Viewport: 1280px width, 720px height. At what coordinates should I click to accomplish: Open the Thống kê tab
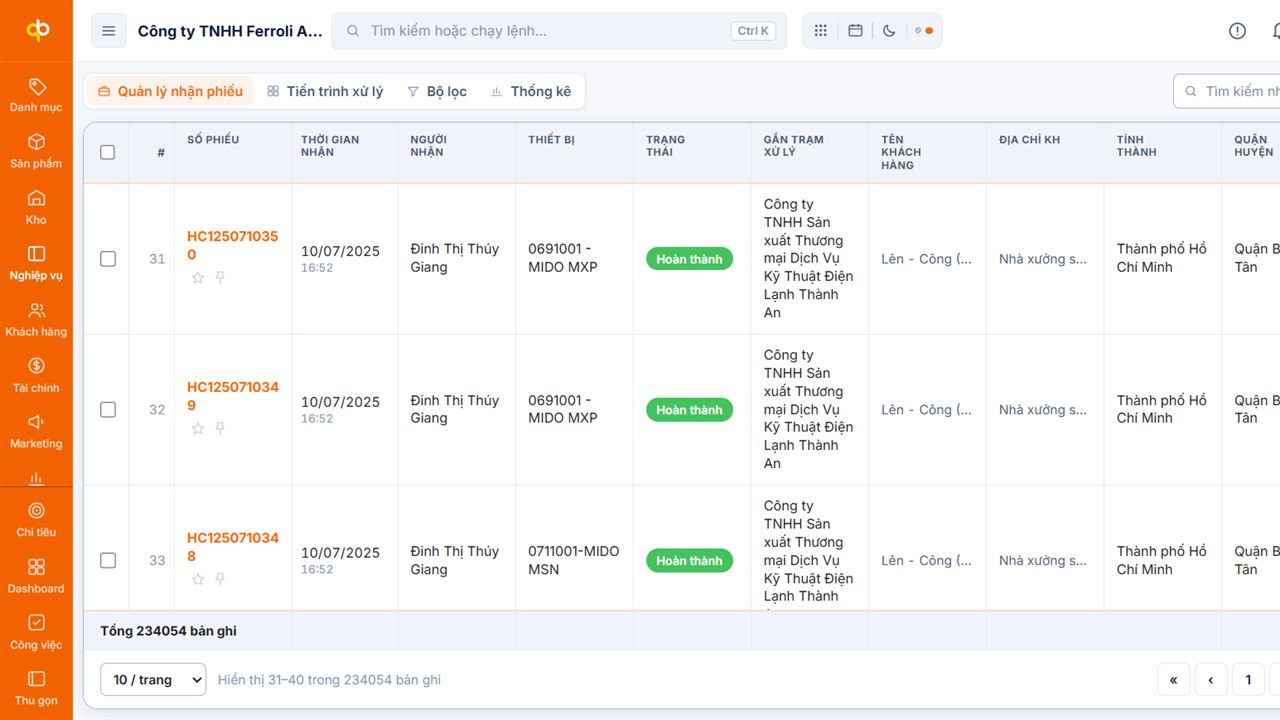point(531,91)
